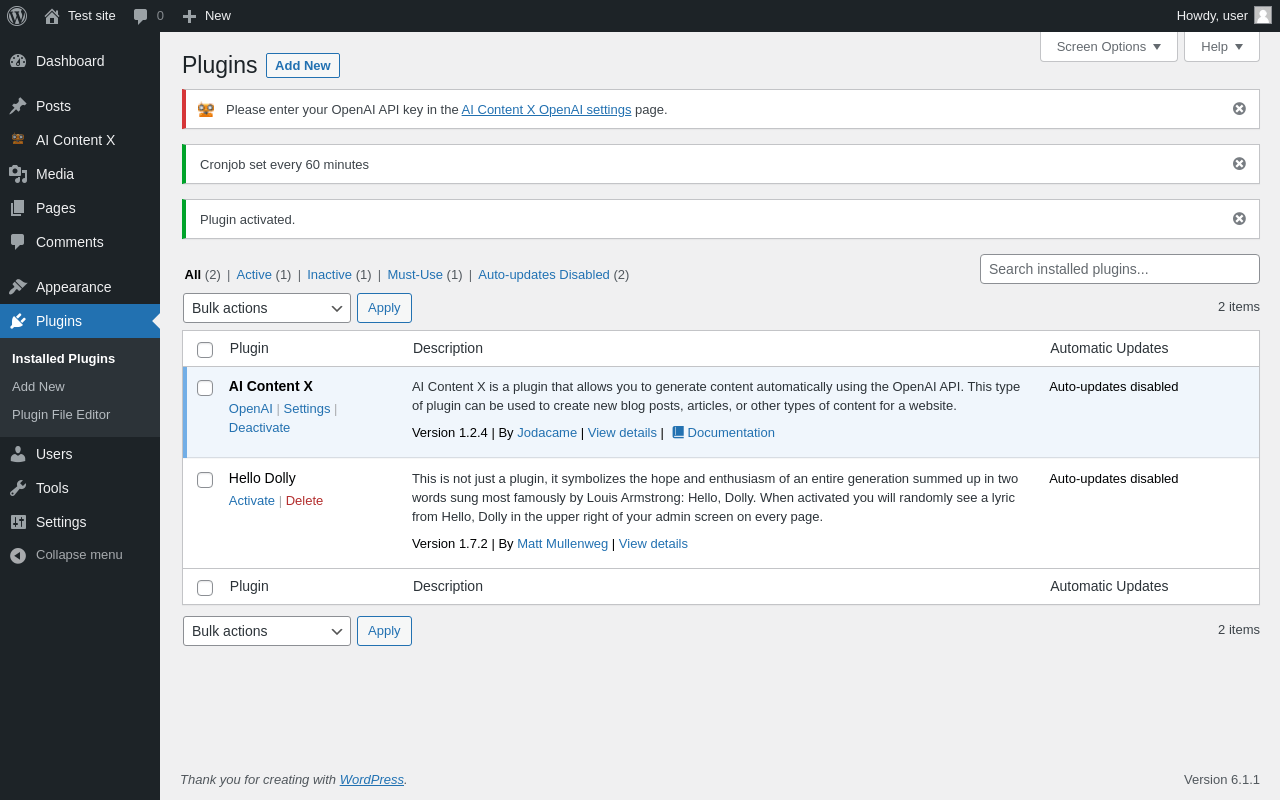Open the comments bubble icon in admin bar

point(141,16)
